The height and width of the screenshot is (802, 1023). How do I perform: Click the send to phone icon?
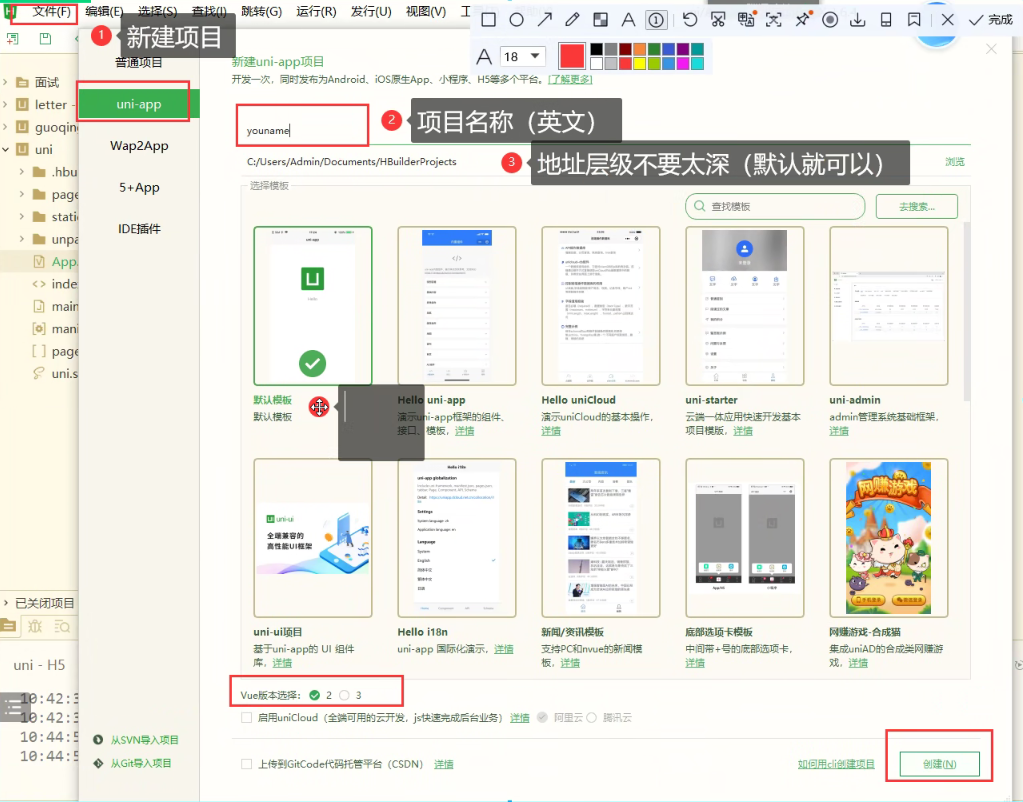click(886, 20)
